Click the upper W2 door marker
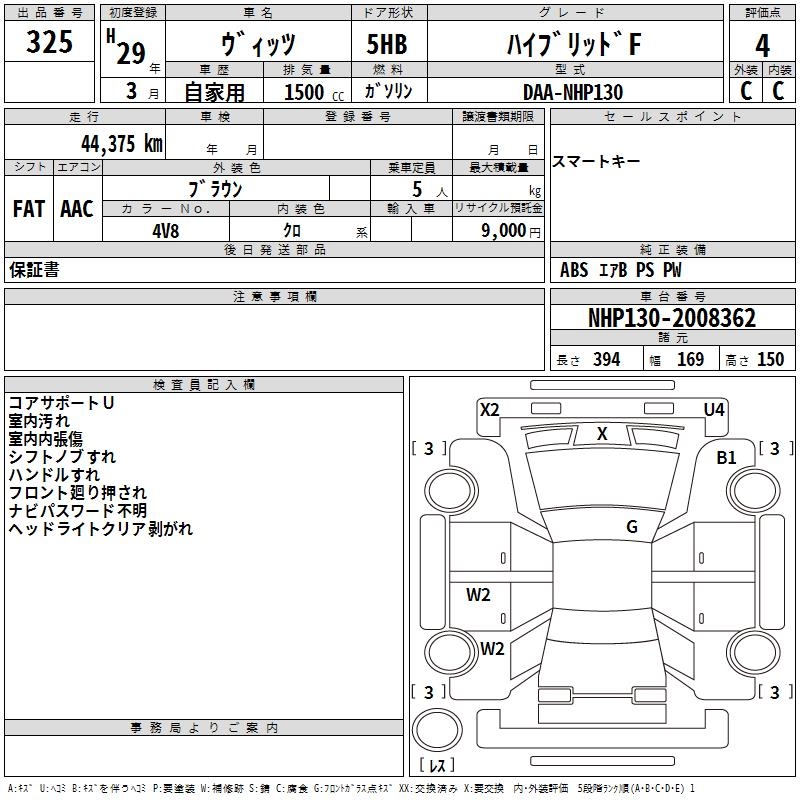The image size is (800, 800). pos(479,595)
